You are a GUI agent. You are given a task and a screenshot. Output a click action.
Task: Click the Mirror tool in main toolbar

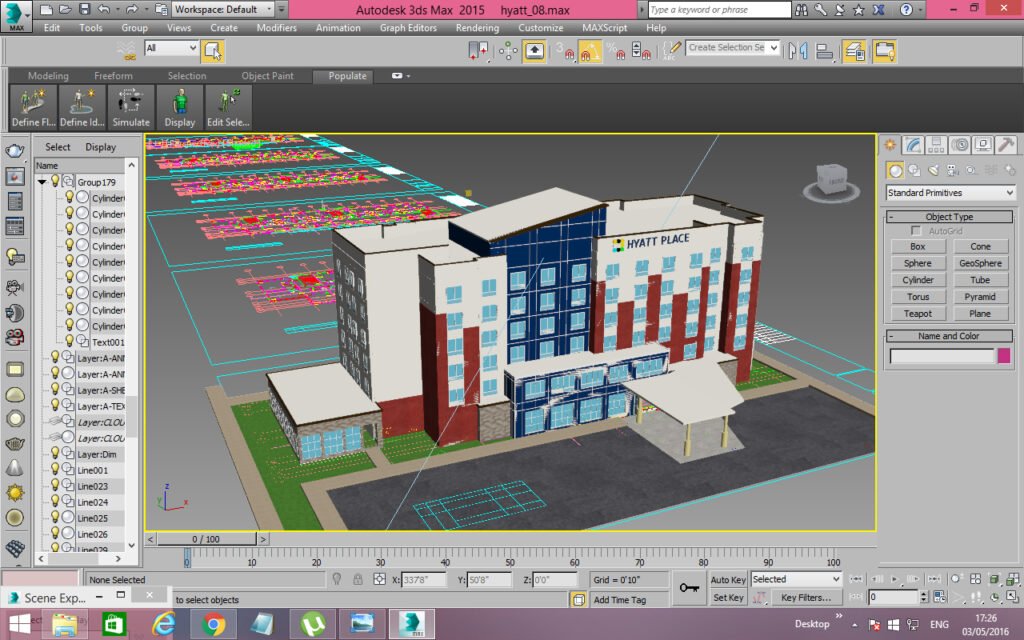[x=798, y=51]
